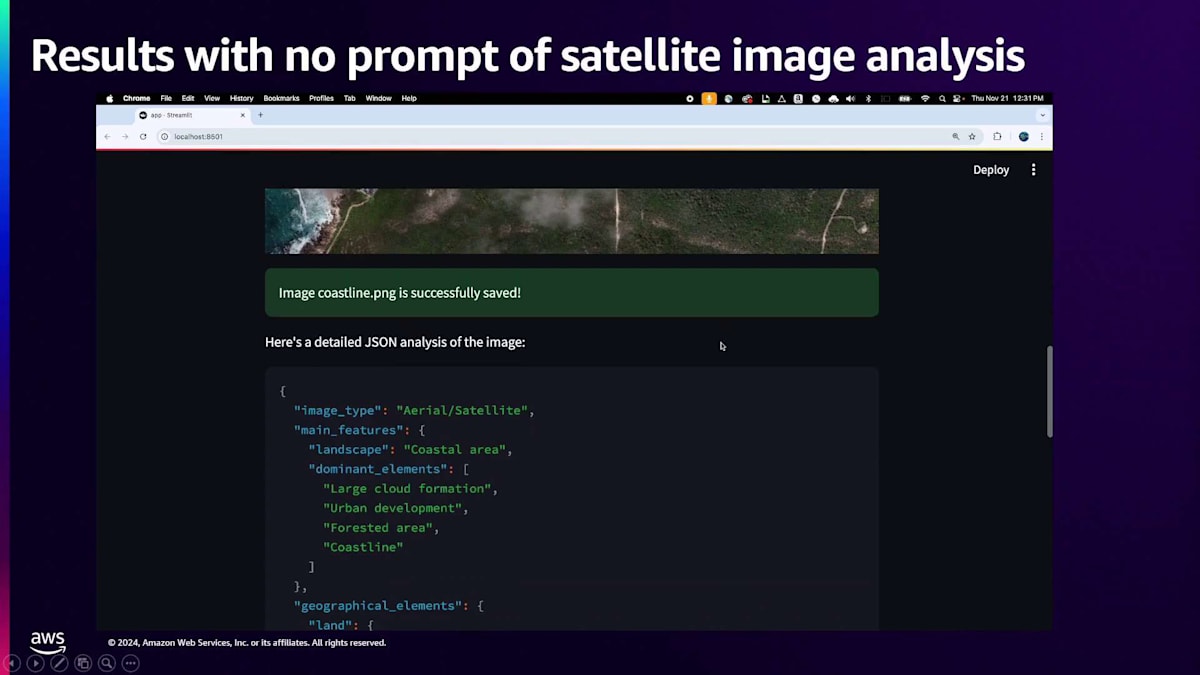Open the slide zoom magnifier tool
This screenshot has width=1200, height=675.
[107, 663]
